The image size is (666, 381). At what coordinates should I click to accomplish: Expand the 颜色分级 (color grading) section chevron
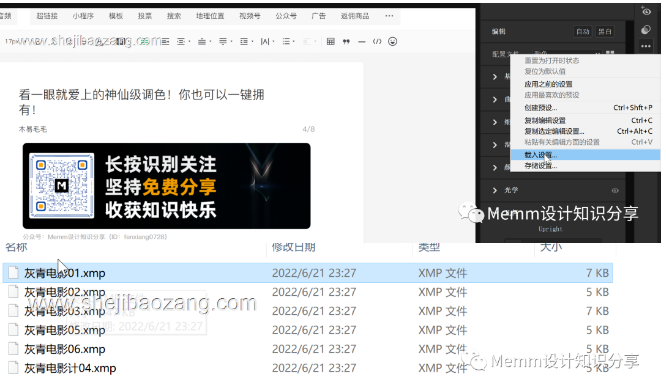click(x=495, y=167)
